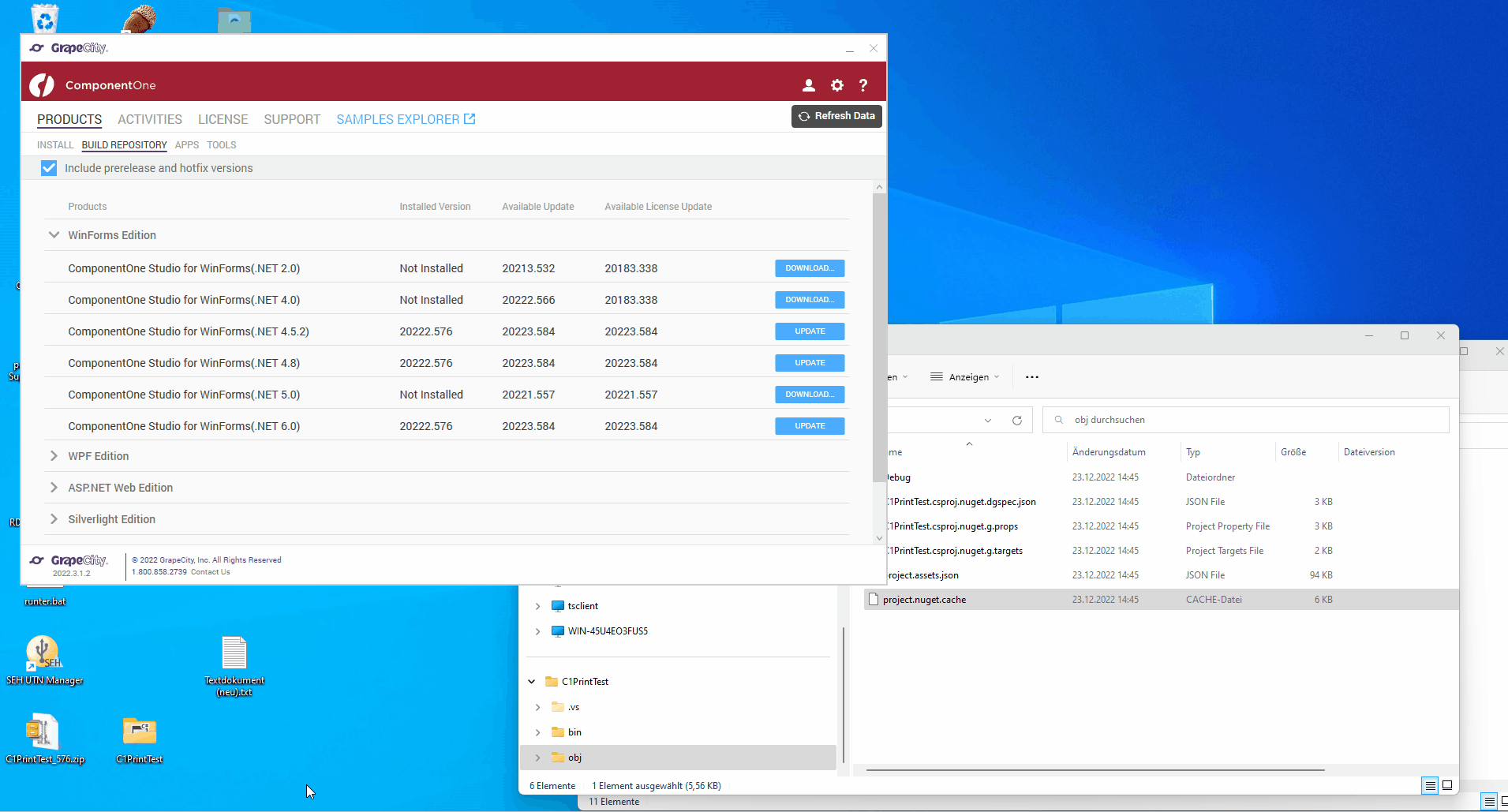The height and width of the screenshot is (812, 1508).
Task: Download WinForms .NET 4.0 studio
Action: coord(810,300)
